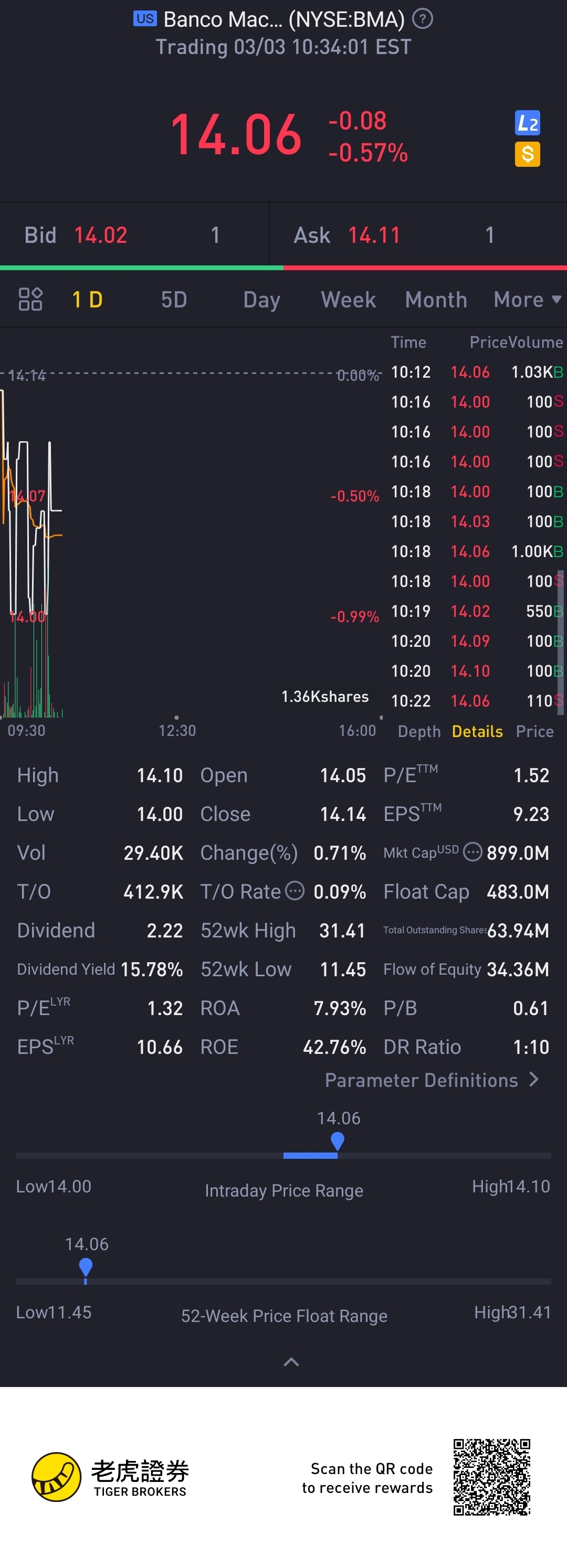The image size is (567, 1568).
Task: Tap the EPS TTM 9.23 value
Action: point(531,814)
